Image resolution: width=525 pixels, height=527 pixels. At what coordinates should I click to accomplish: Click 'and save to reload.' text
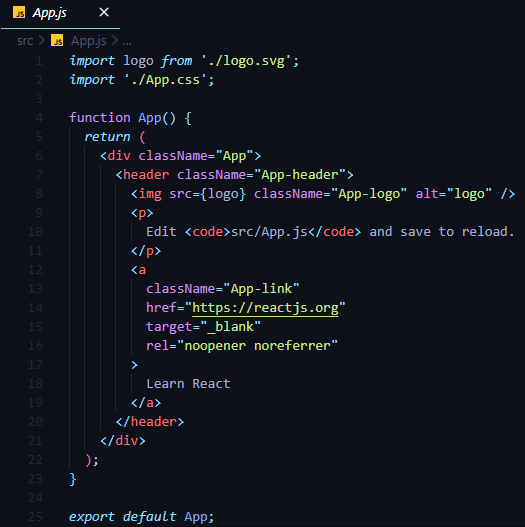[x=442, y=232]
